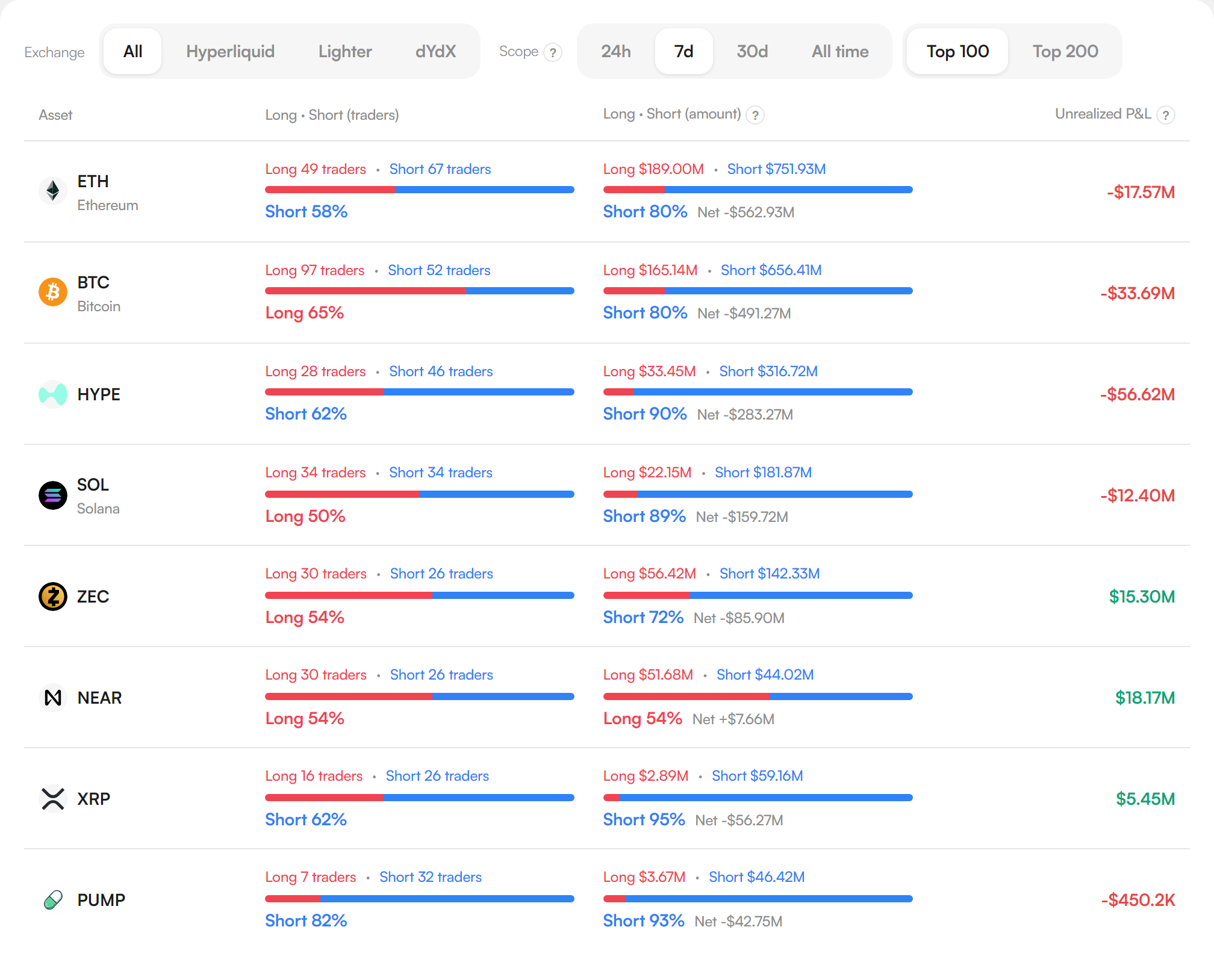
Task: Click 'Long $2.89M' in XRP row
Action: (x=646, y=776)
